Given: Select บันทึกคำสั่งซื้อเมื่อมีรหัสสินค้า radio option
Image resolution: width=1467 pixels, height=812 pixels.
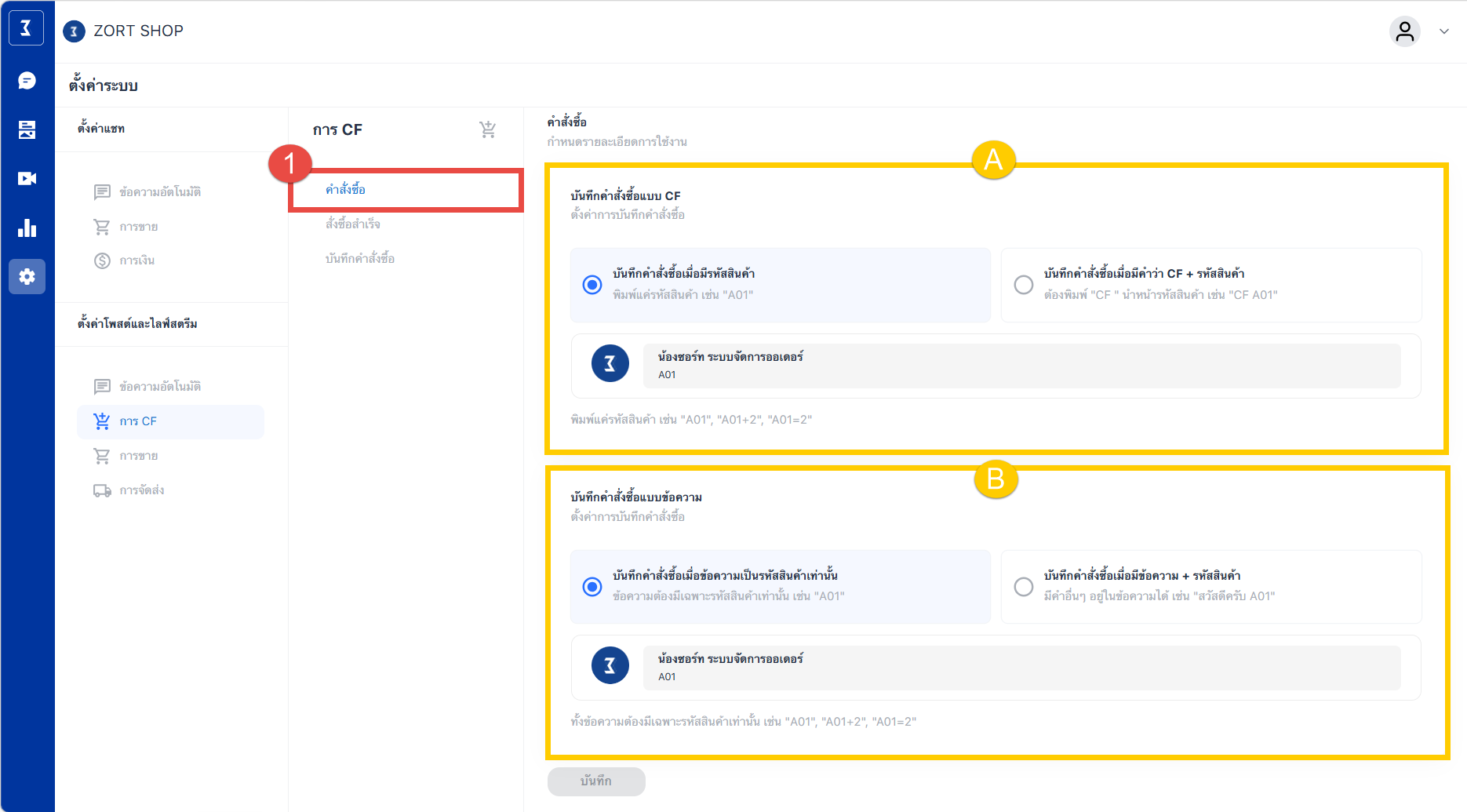Looking at the screenshot, I should coord(592,285).
